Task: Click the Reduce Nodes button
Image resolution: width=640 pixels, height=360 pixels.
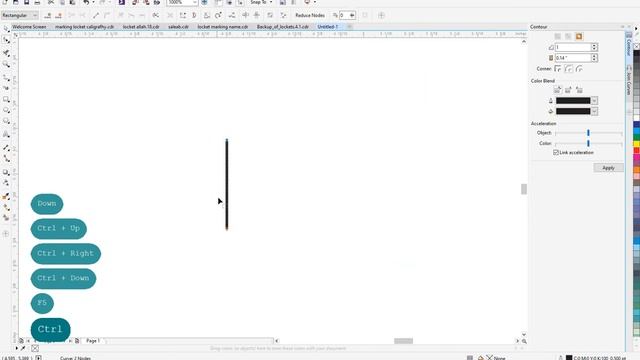Action: pyautogui.click(x=310, y=16)
